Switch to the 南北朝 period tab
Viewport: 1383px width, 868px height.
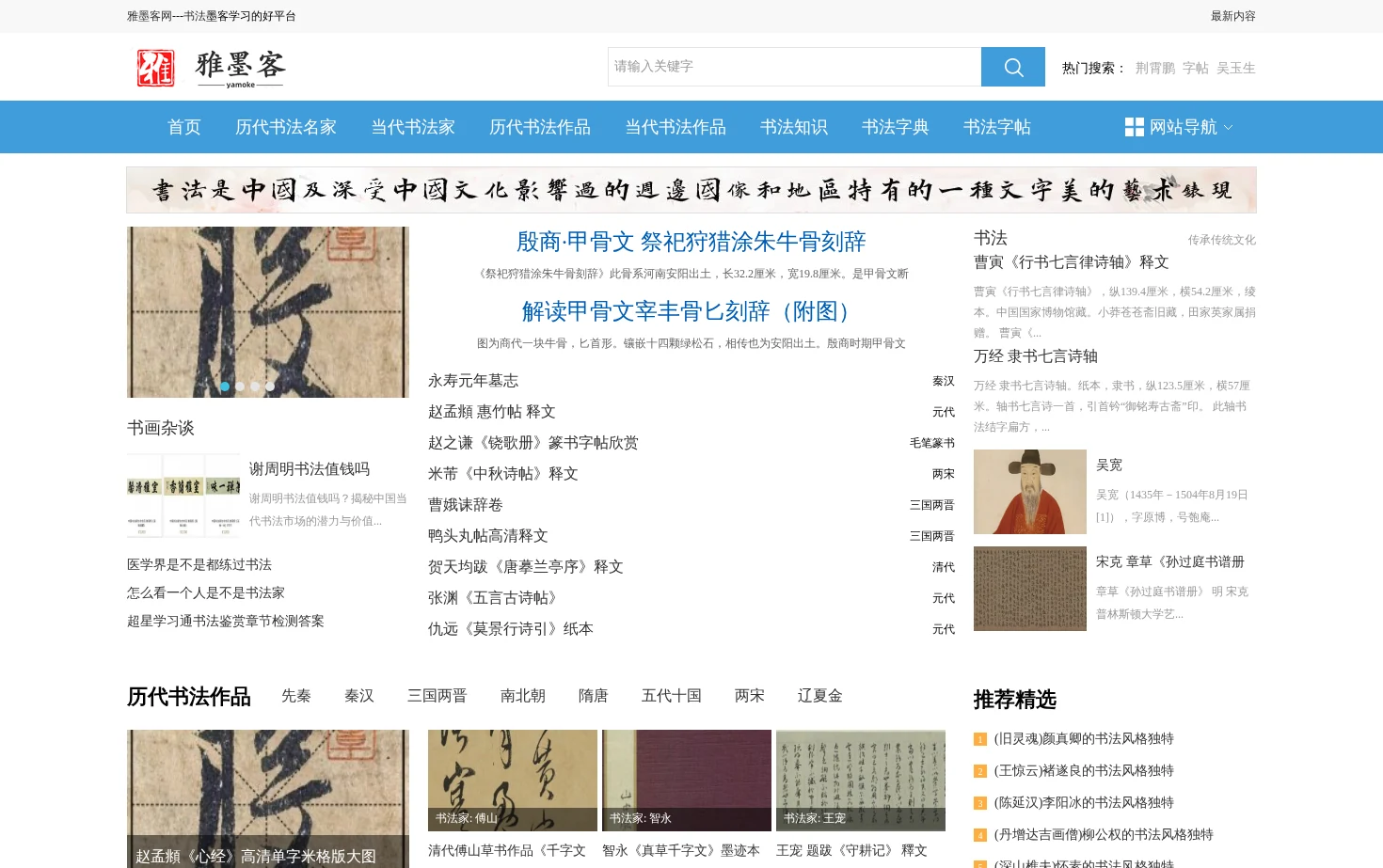tap(523, 696)
